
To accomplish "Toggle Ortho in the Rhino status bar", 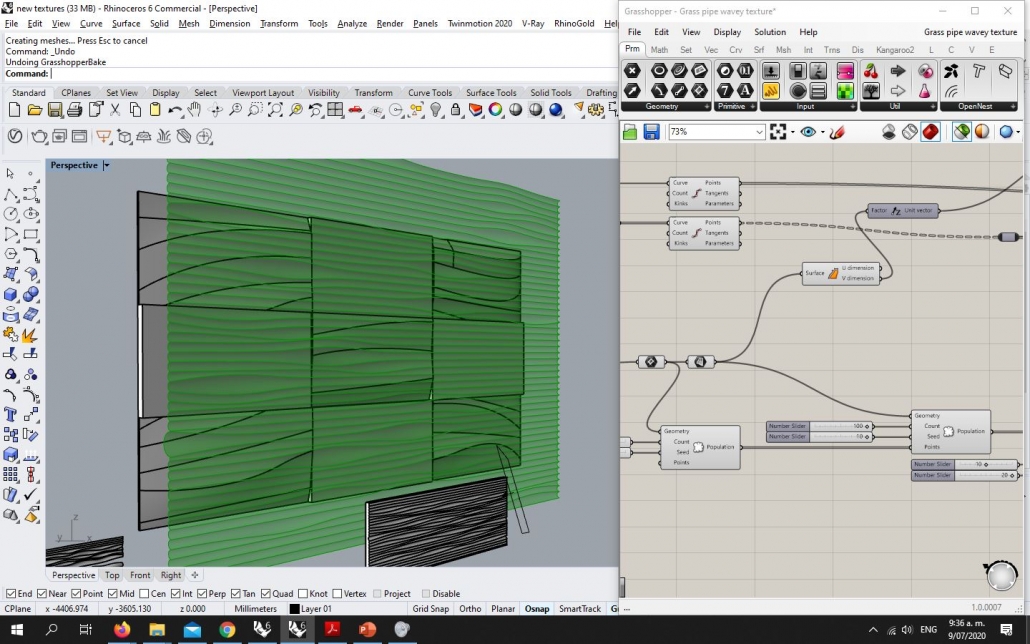I will 470,609.
